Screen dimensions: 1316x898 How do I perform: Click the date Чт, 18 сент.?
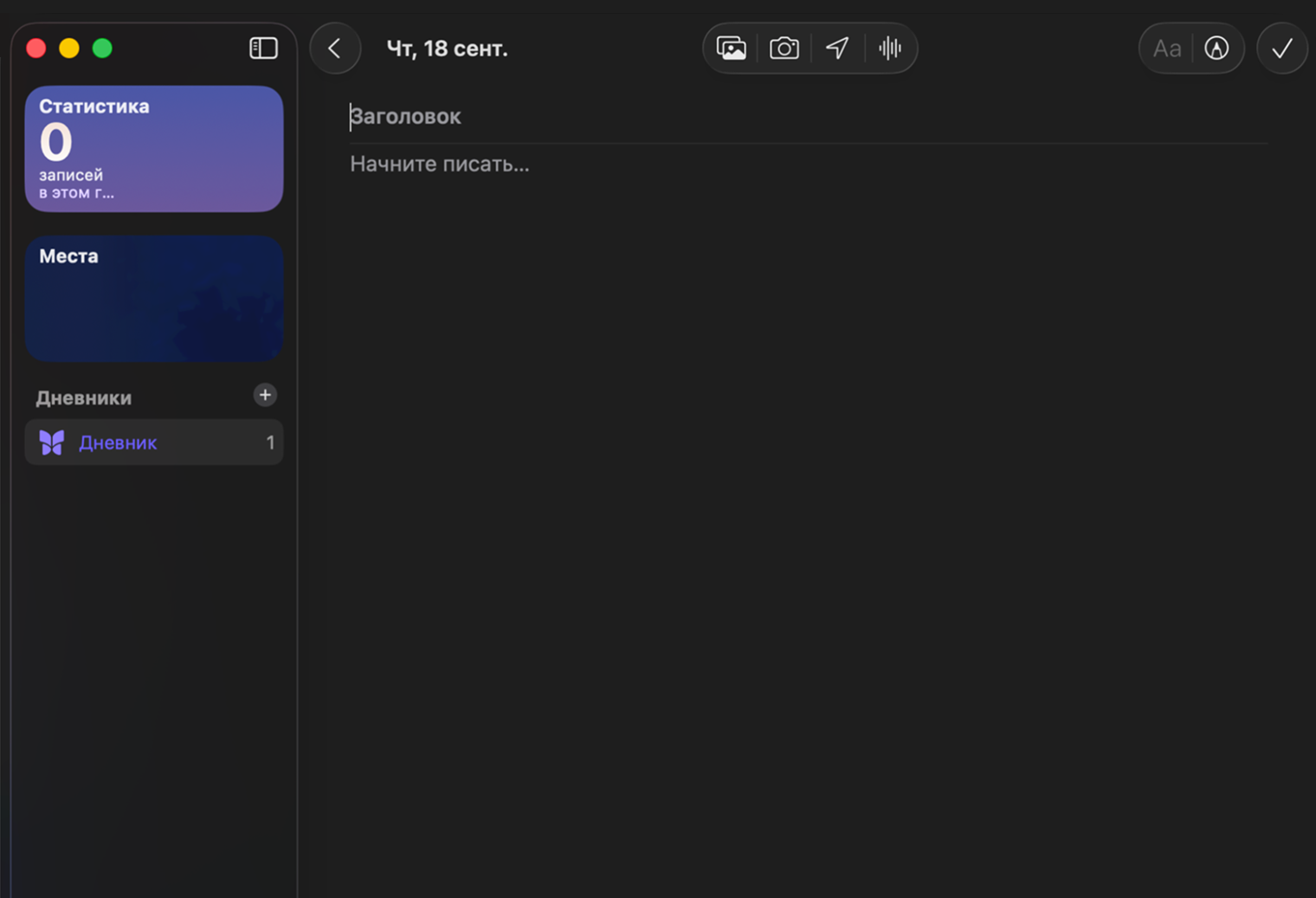[447, 48]
